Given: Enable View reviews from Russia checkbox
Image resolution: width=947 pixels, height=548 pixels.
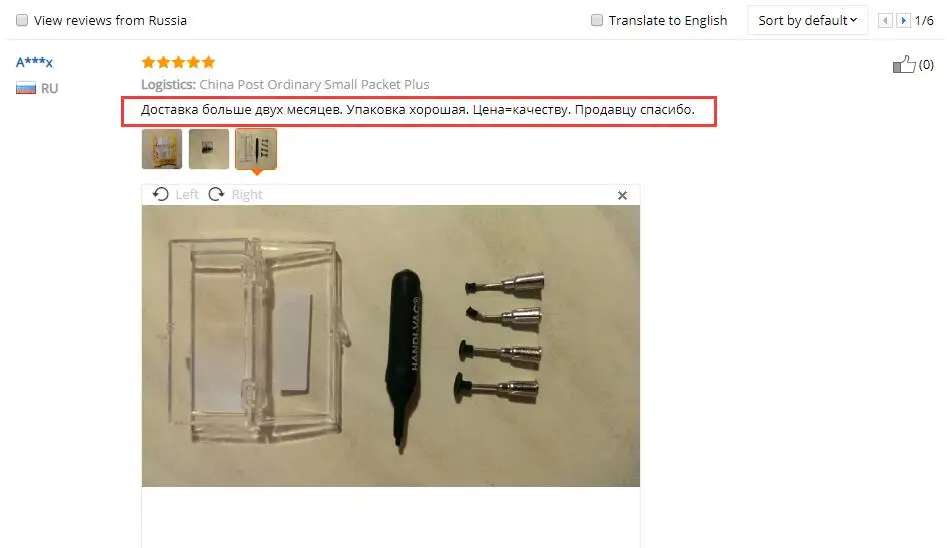Looking at the screenshot, I should coord(22,21).
